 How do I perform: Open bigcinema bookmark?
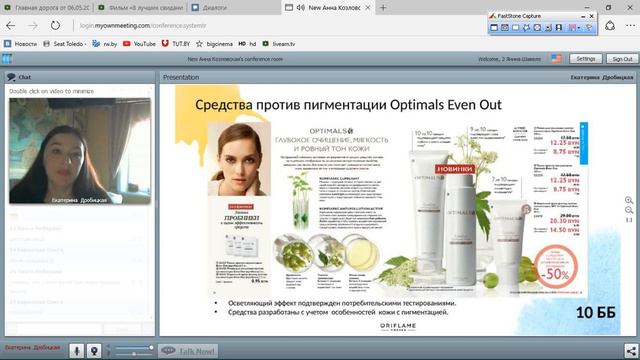(x=214, y=44)
